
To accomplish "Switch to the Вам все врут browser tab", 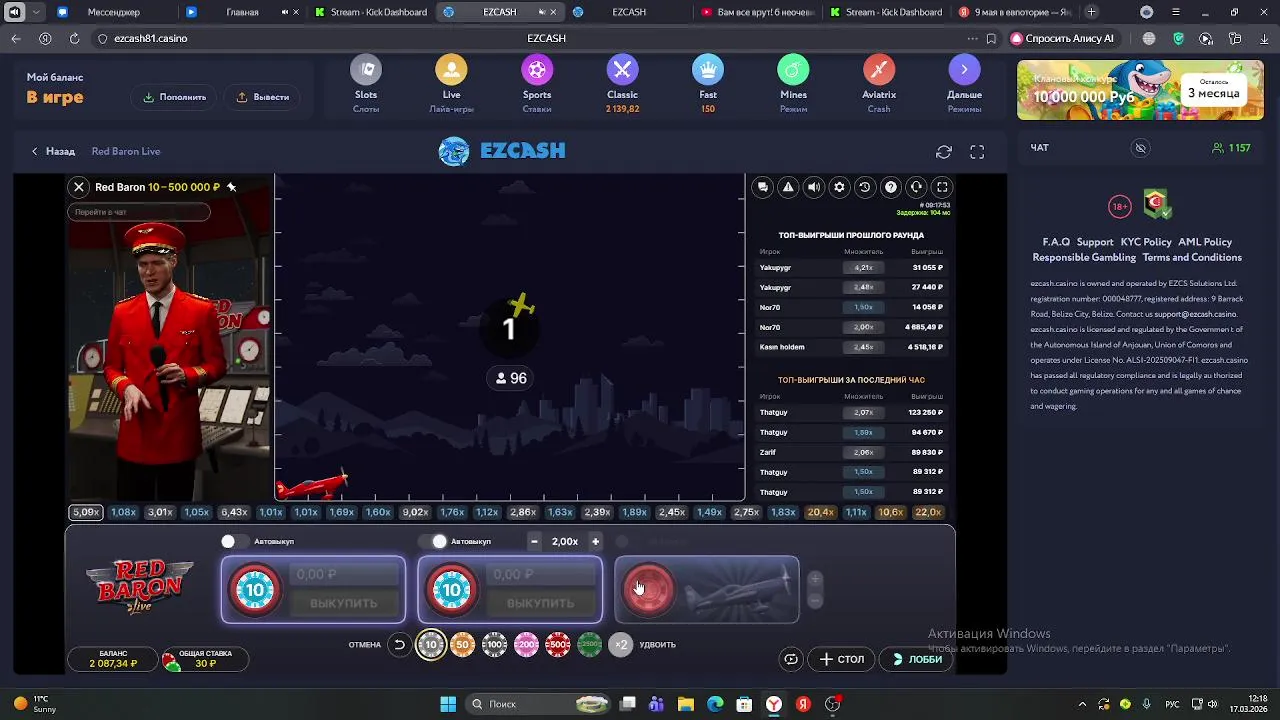I will pos(757,12).
